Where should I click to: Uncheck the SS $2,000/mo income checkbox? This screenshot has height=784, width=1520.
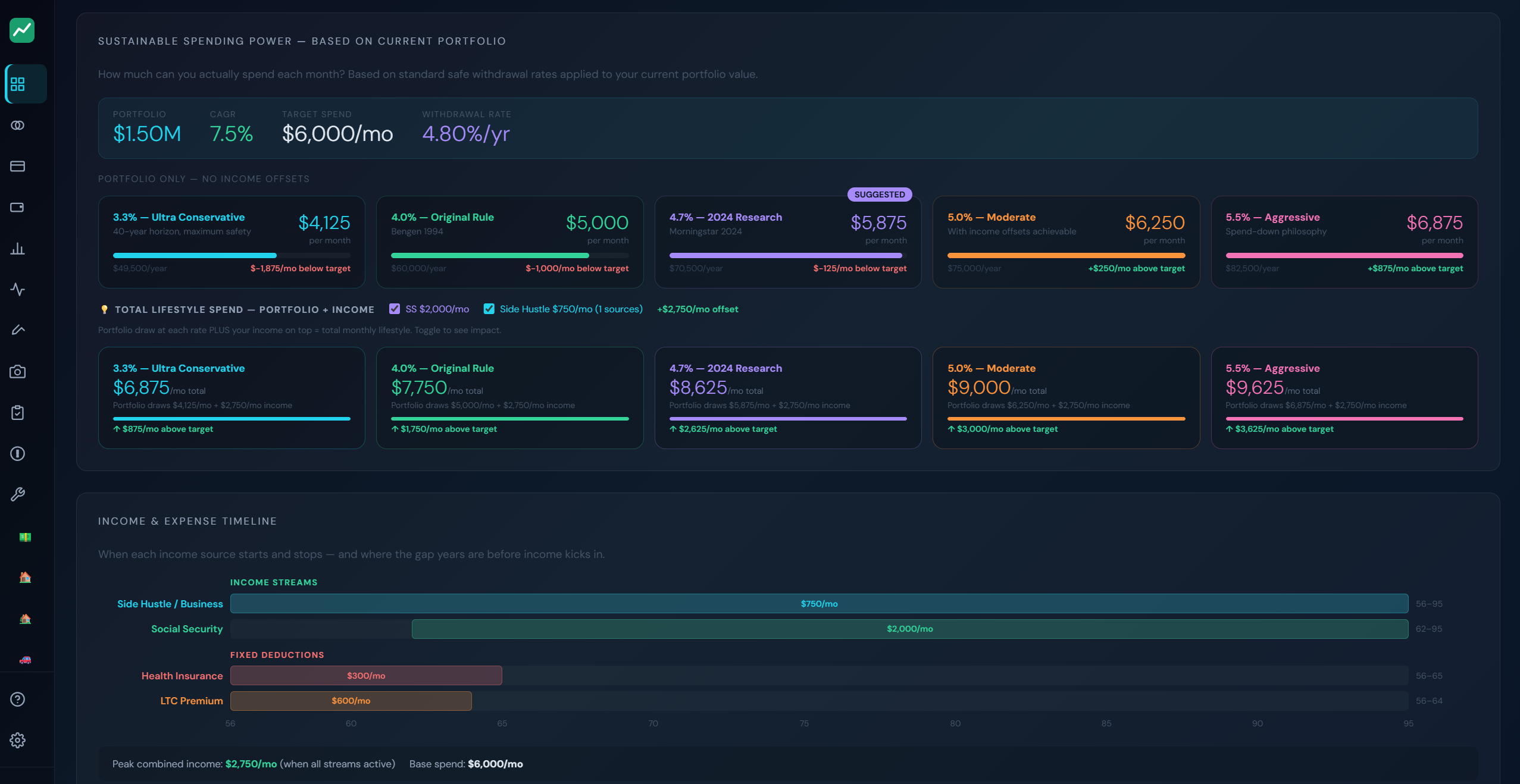coord(395,309)
